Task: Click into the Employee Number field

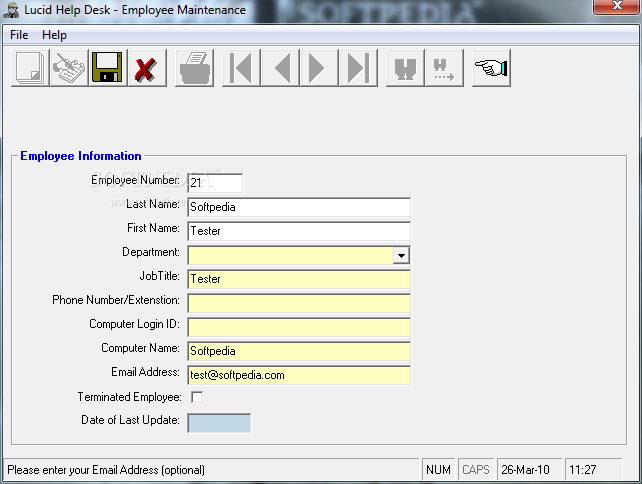Action: pyautogui.click(x=215, y=183)
